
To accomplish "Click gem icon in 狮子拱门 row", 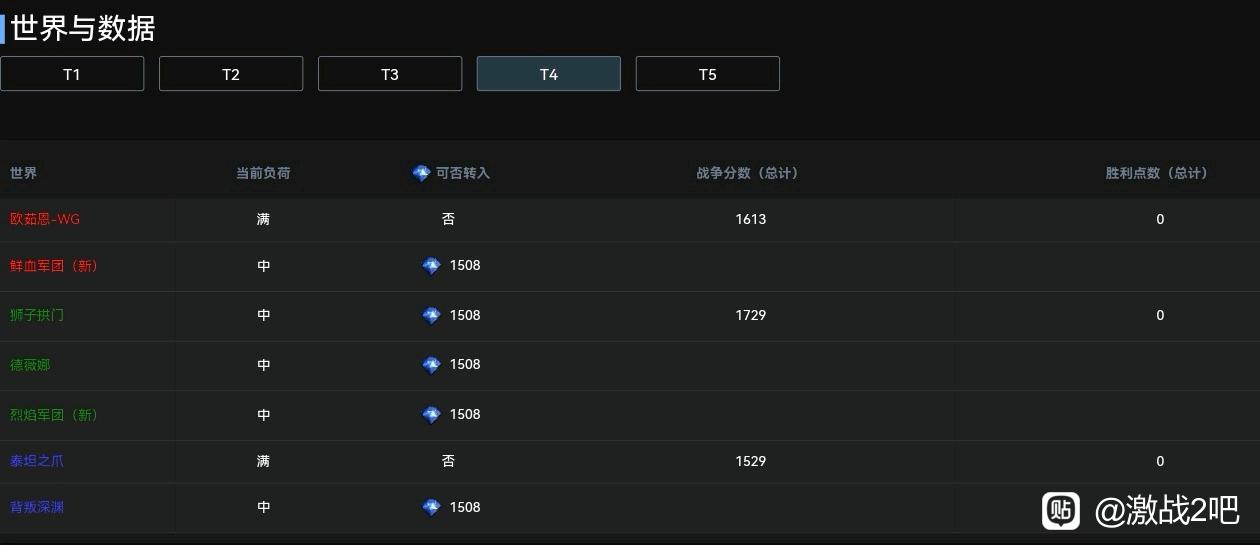I will click(431, 315).
